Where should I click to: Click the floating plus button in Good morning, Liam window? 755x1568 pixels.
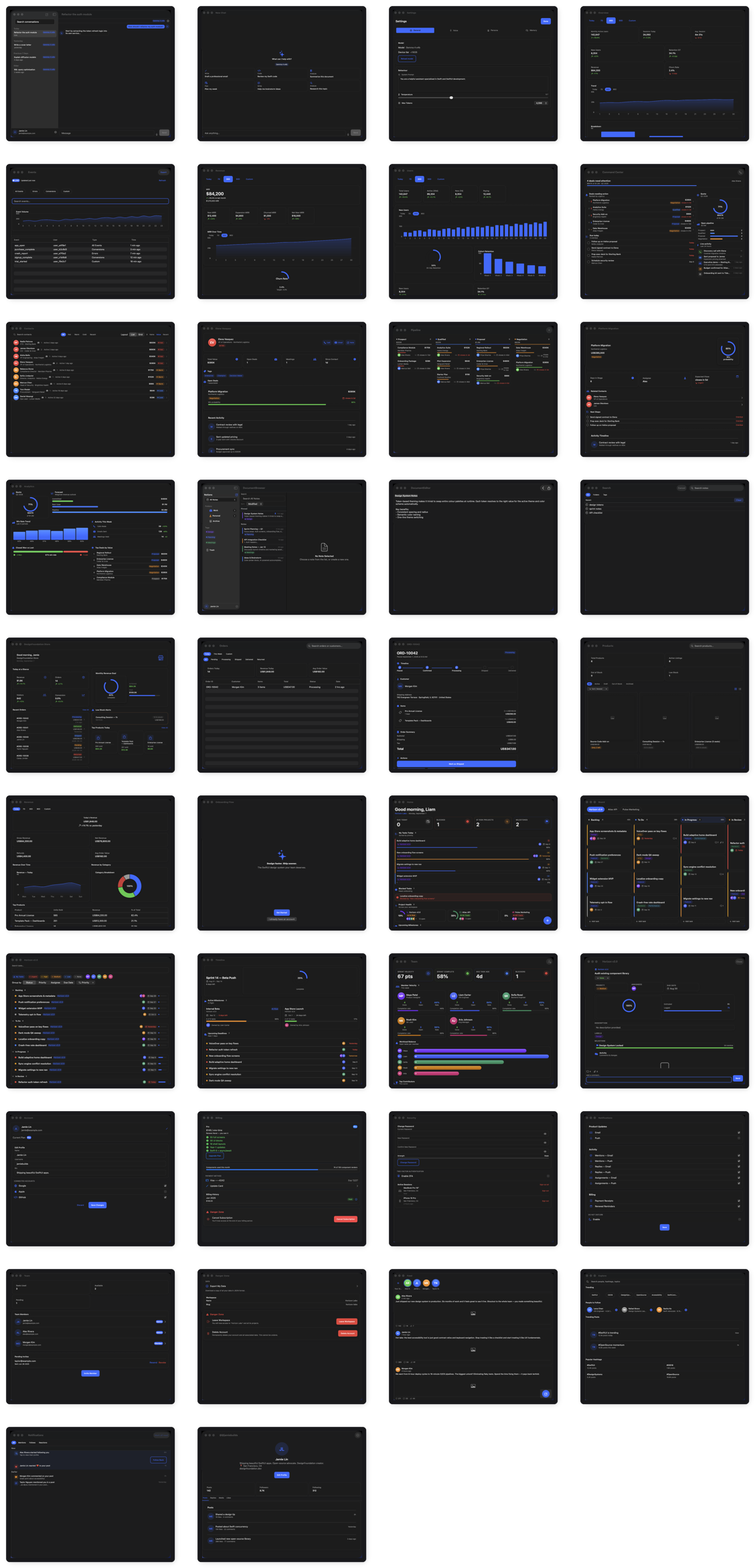tap(547, 920)
